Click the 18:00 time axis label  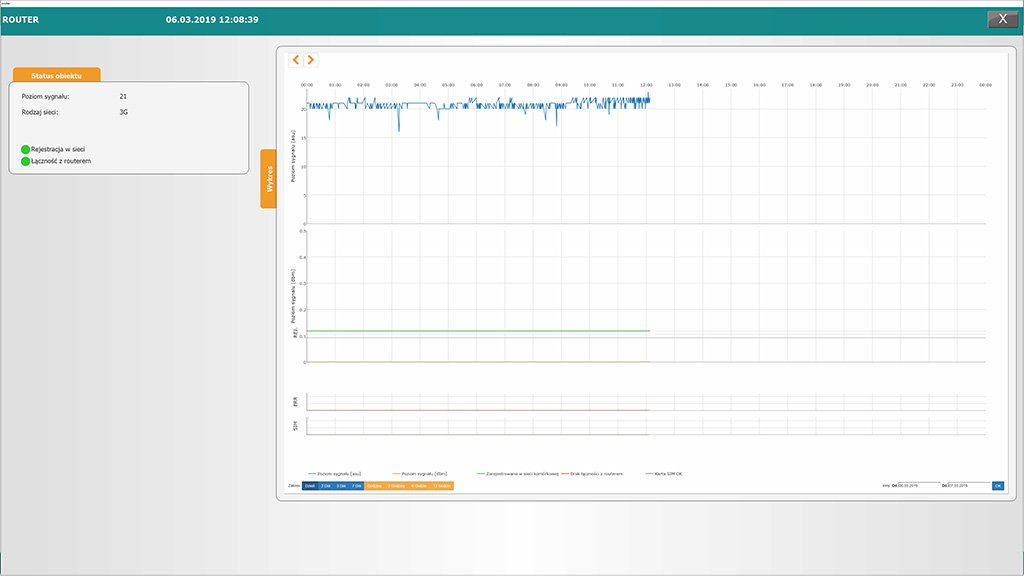(816, 85)
